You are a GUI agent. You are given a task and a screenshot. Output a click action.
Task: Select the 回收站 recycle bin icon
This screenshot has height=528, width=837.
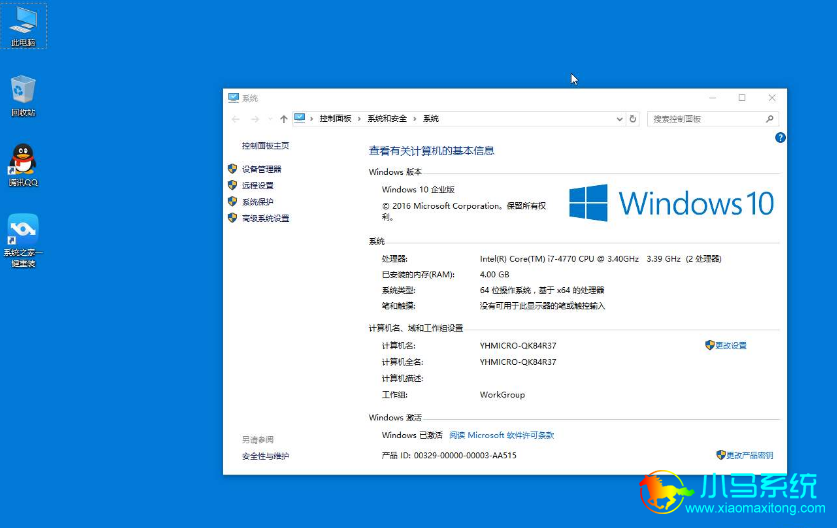pyautogui.click(x=23, y=96)
